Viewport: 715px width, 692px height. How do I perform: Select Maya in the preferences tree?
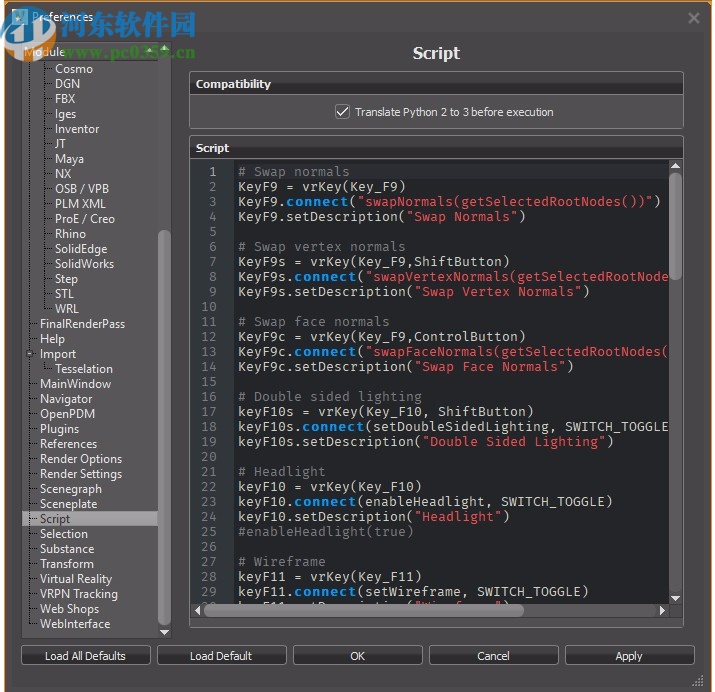(x=69, y=159)
